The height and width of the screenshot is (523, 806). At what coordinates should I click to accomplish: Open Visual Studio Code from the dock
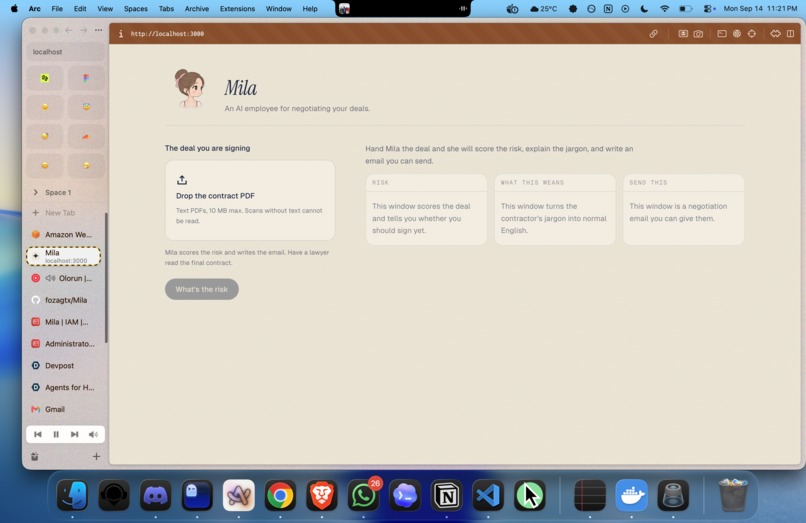tap(488, 496)
